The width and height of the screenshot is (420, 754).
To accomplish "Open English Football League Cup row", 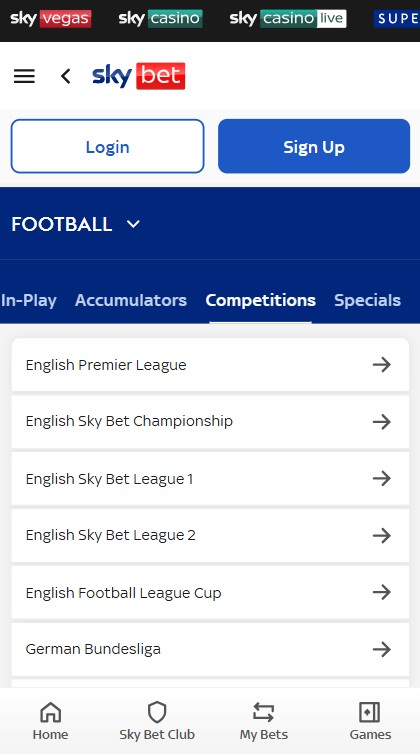I will tap(210, 592).
